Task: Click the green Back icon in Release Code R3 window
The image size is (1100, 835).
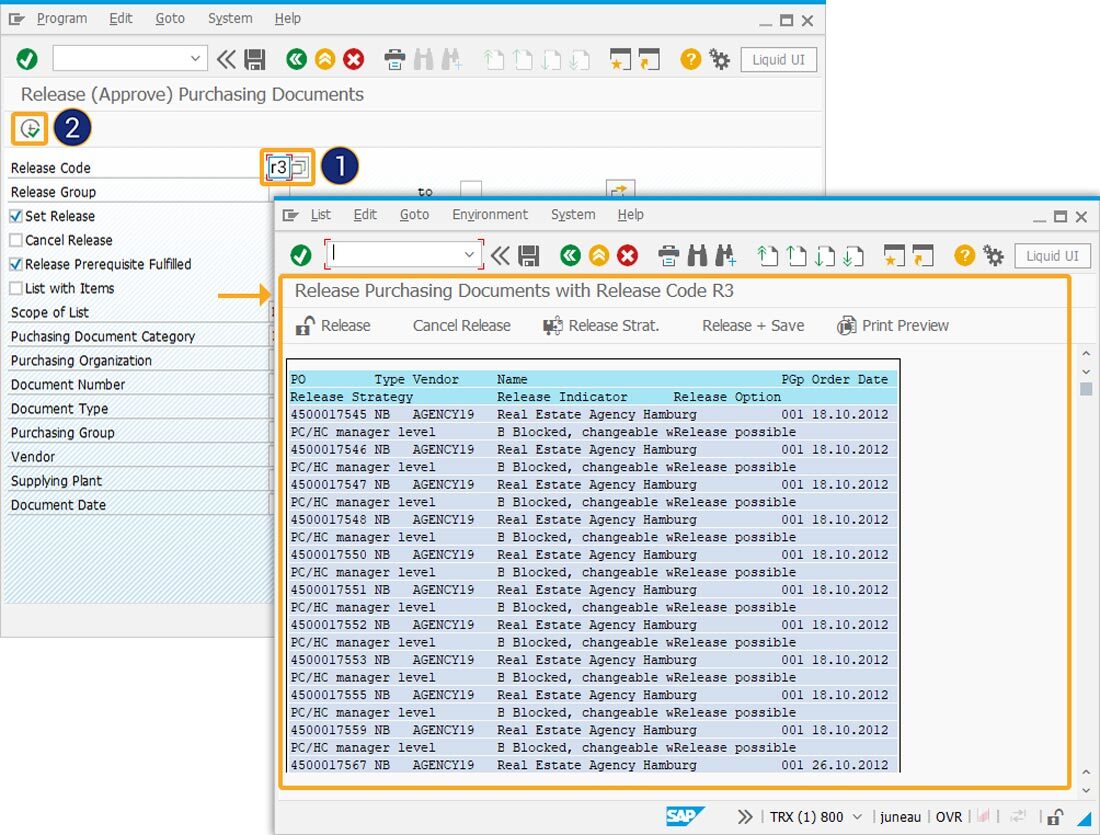Action: [x=570, y=255]
